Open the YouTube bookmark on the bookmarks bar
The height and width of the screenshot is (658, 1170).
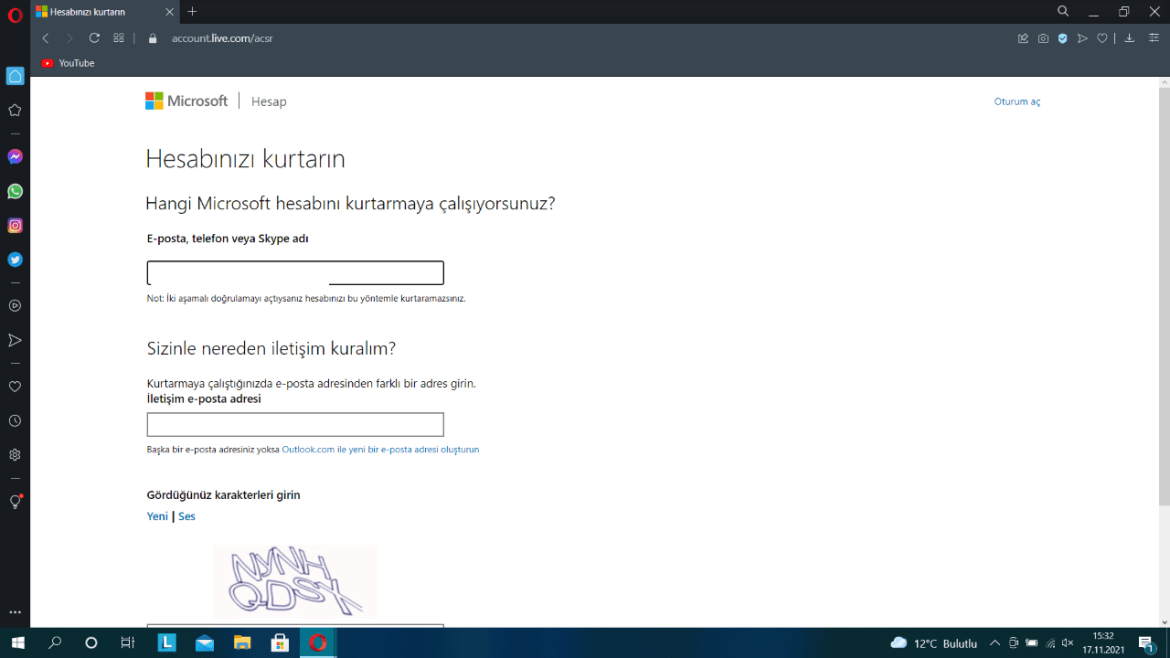[68, 62]
